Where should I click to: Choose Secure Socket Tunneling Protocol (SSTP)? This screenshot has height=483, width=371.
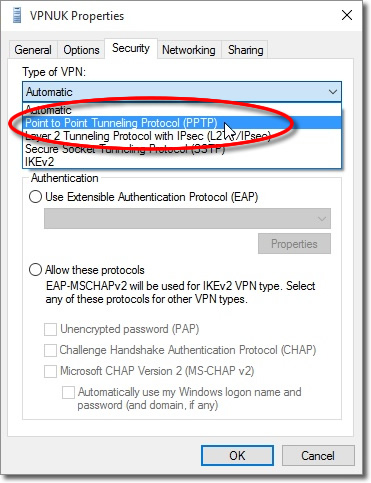coord(183,149)
